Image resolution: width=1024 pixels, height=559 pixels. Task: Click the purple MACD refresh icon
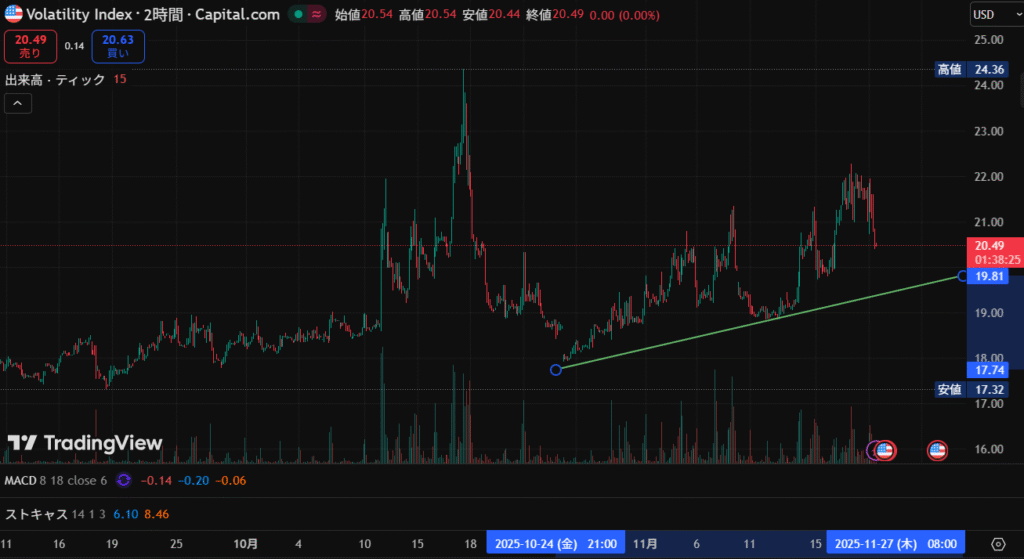(x=123, y=481)
